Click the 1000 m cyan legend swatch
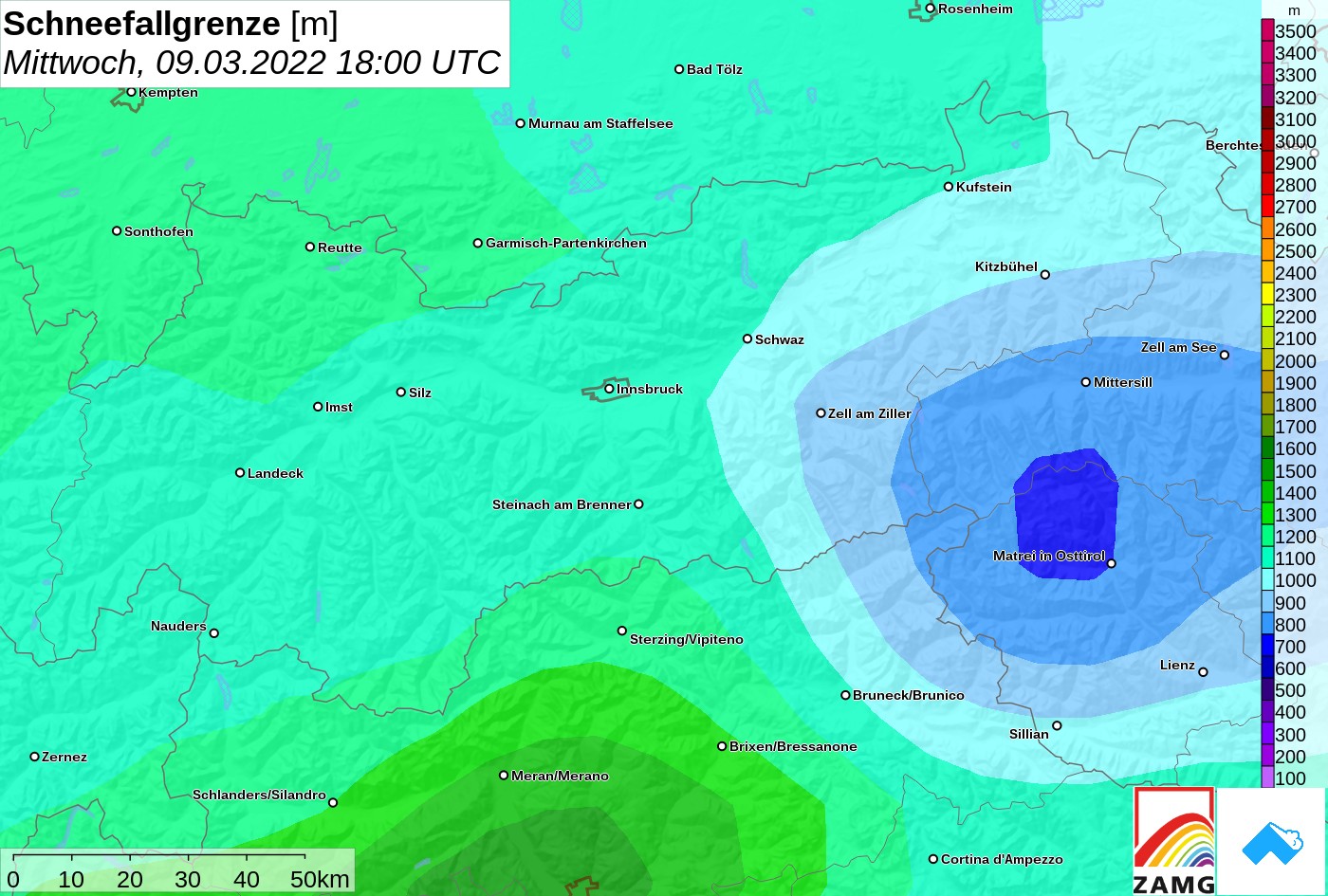 click(1267, 580)
